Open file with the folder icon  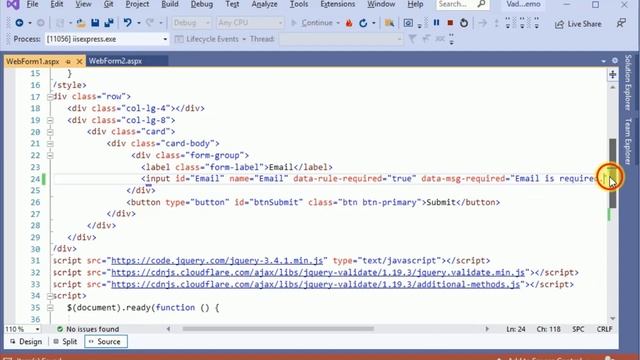(x=80, y=23)
